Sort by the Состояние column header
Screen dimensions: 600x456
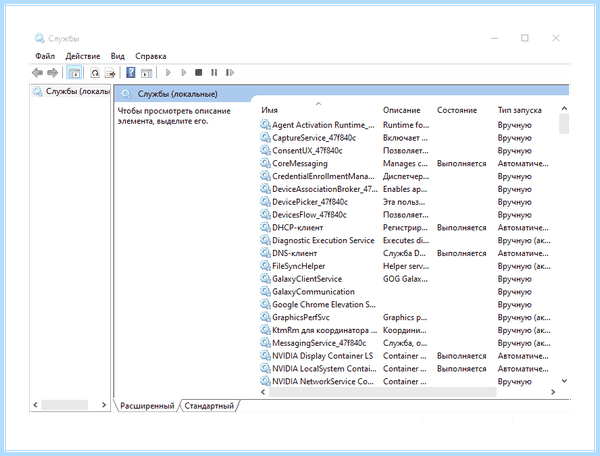click(x=457, y=110)
